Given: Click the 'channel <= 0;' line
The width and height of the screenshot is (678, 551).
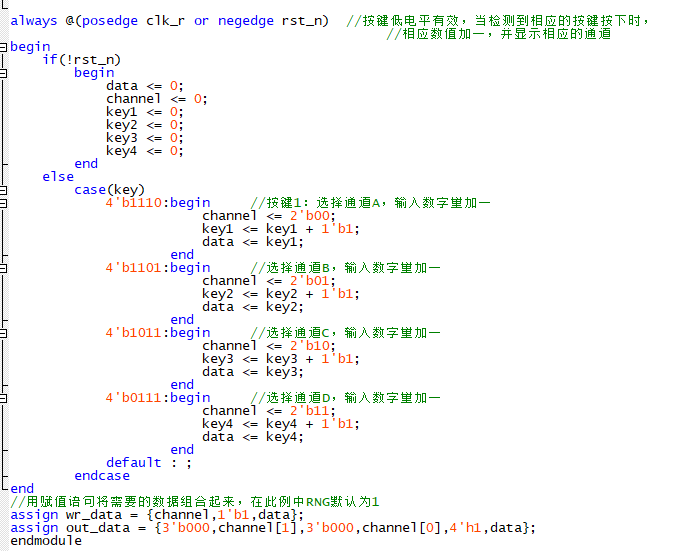Looking at the screenshot, I should [157, 99].
